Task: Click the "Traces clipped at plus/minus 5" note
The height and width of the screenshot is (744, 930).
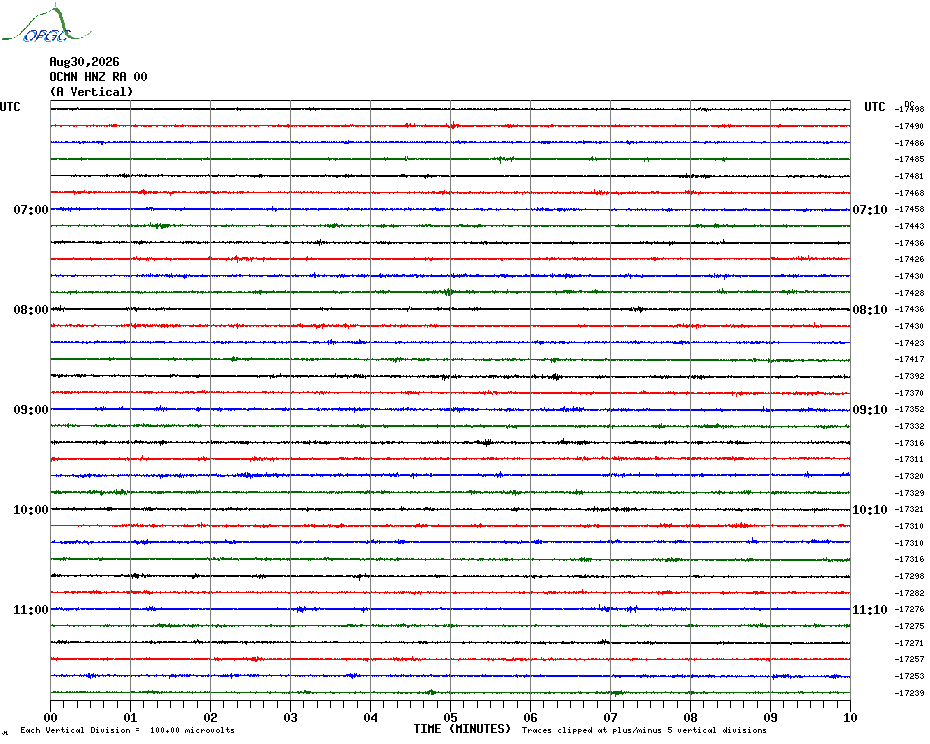Action: [644, 730]
